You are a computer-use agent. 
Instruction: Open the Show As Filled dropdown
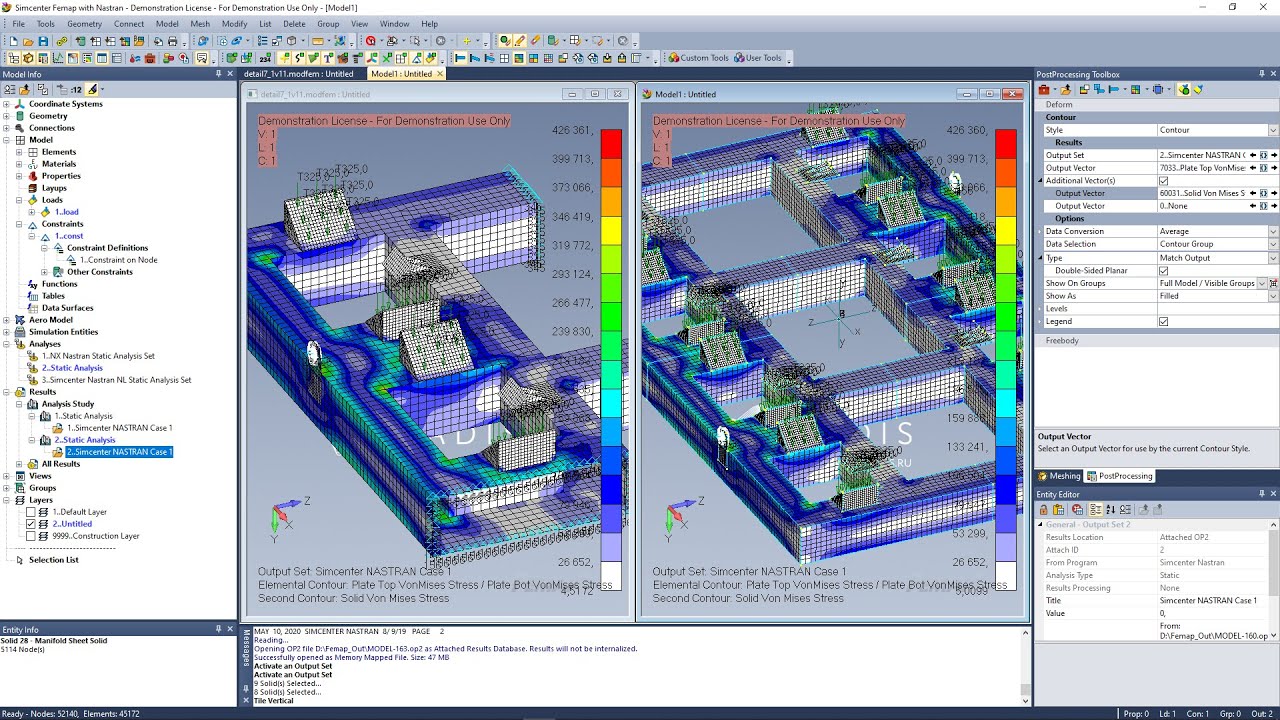point(1273,296)
